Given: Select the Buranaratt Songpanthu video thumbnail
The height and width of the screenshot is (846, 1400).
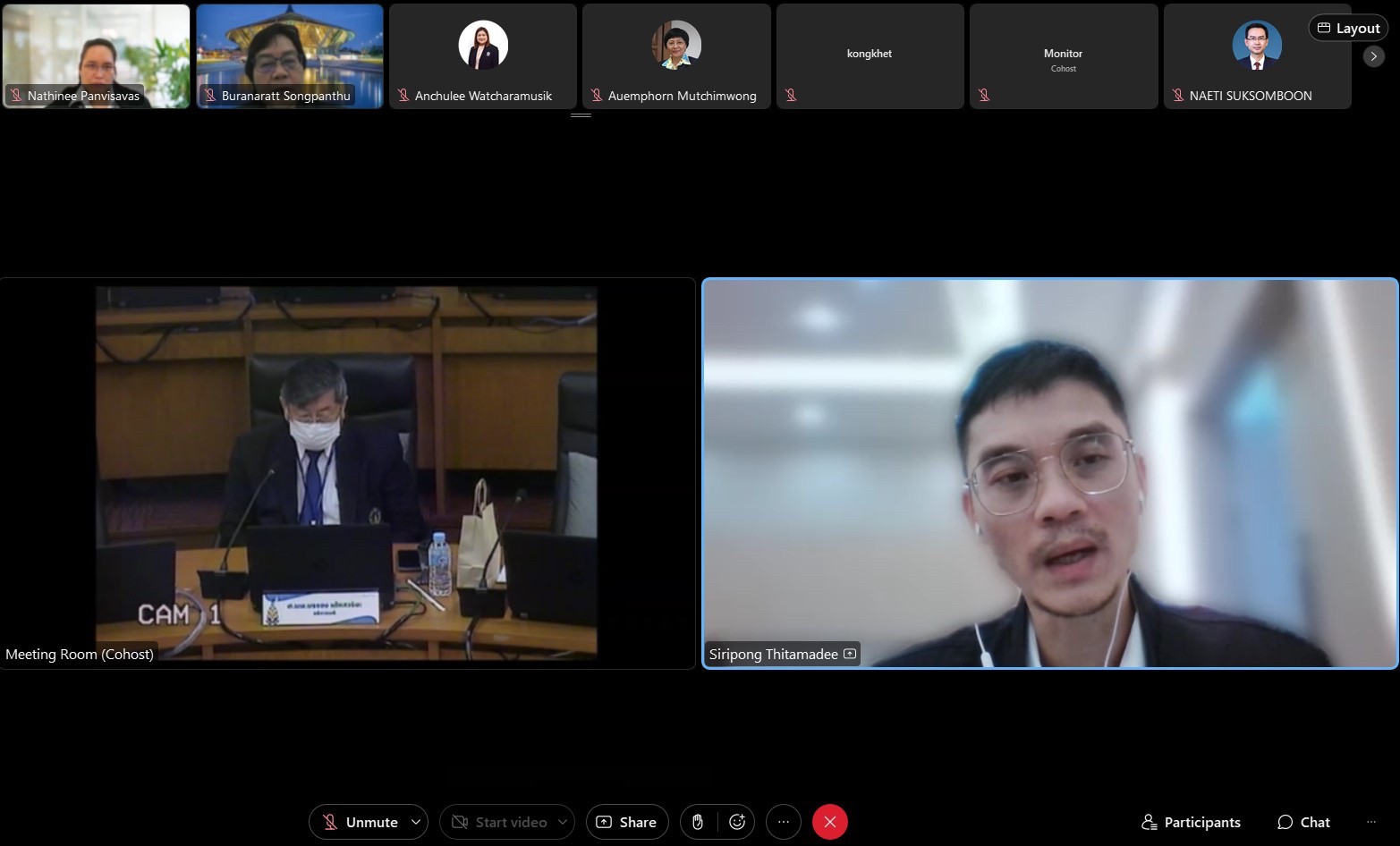Looking at the screenshot, I should (290, 55).
